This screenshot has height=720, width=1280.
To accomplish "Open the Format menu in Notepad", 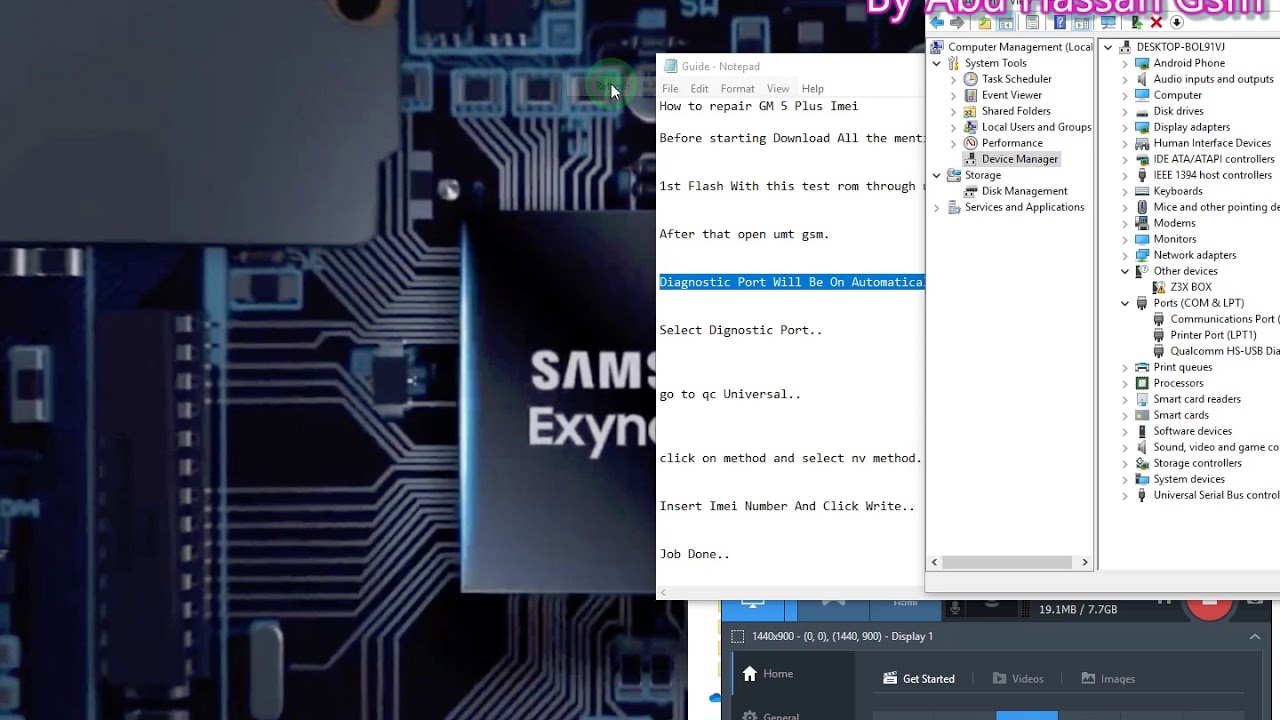I will (x=738, y=89).
